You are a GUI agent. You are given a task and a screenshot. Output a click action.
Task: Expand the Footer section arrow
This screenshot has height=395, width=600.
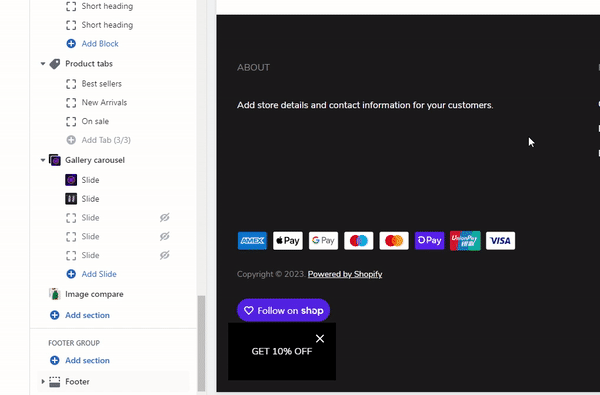coord(43,382)
